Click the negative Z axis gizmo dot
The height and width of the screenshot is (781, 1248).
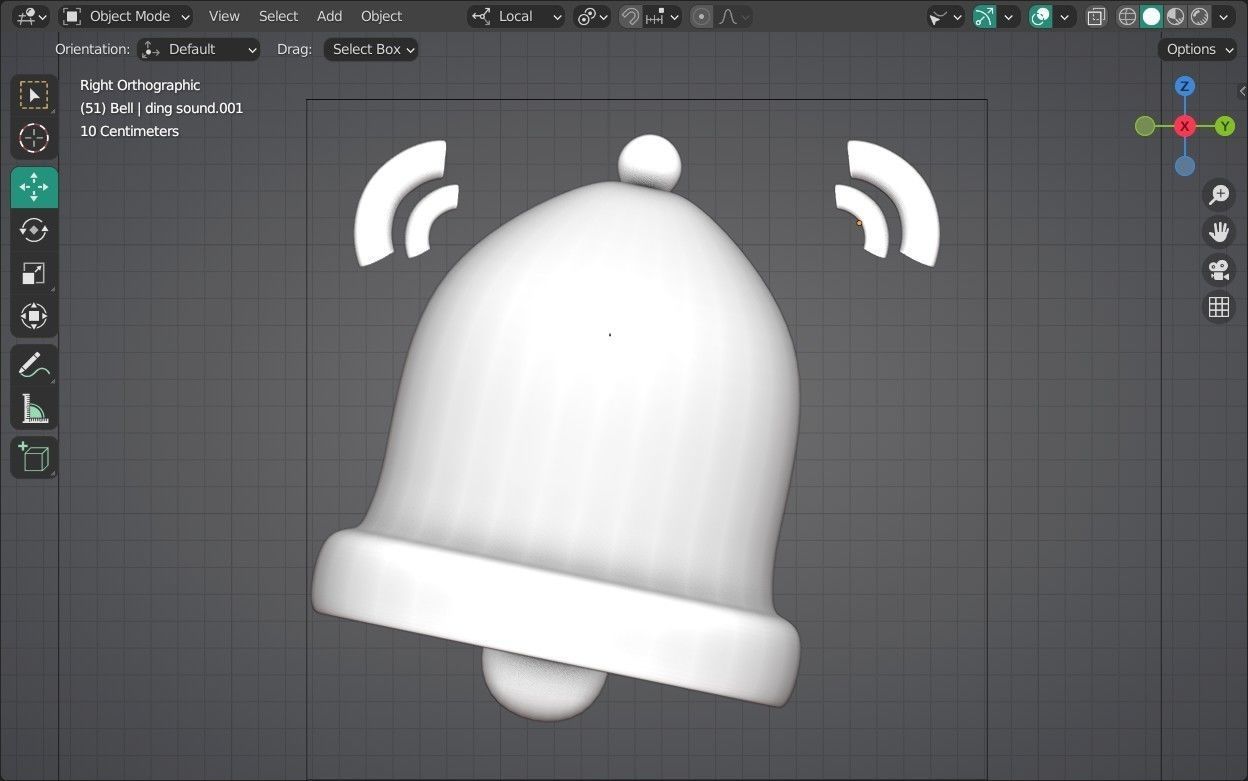point(1185,166)
